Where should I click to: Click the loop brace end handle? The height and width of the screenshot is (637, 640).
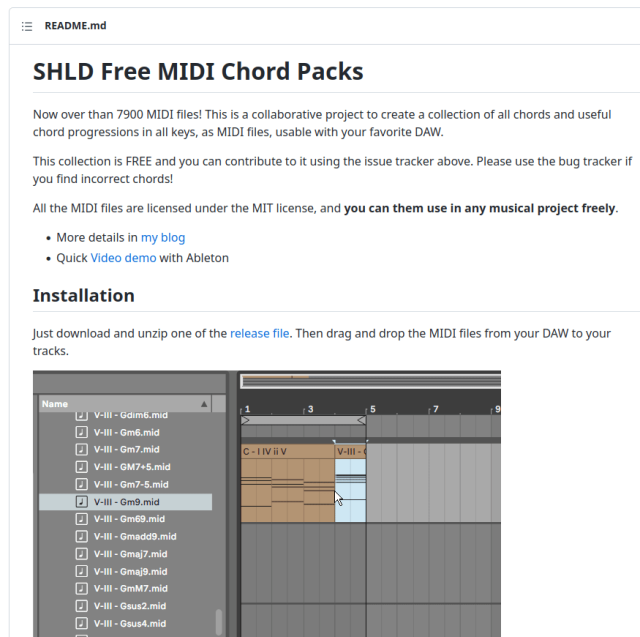363,421
